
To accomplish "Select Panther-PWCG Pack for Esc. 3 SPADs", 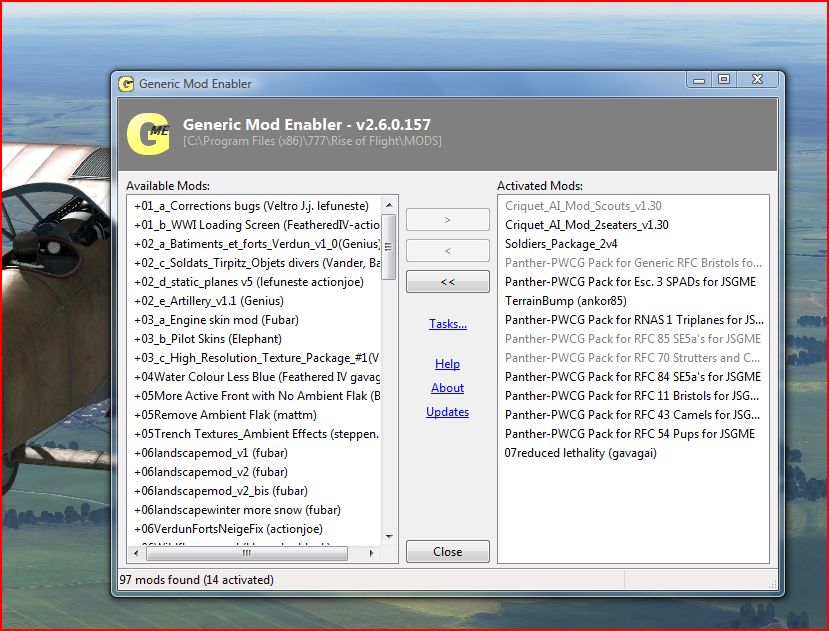I will pyautogui.click(x=630, y=282).
